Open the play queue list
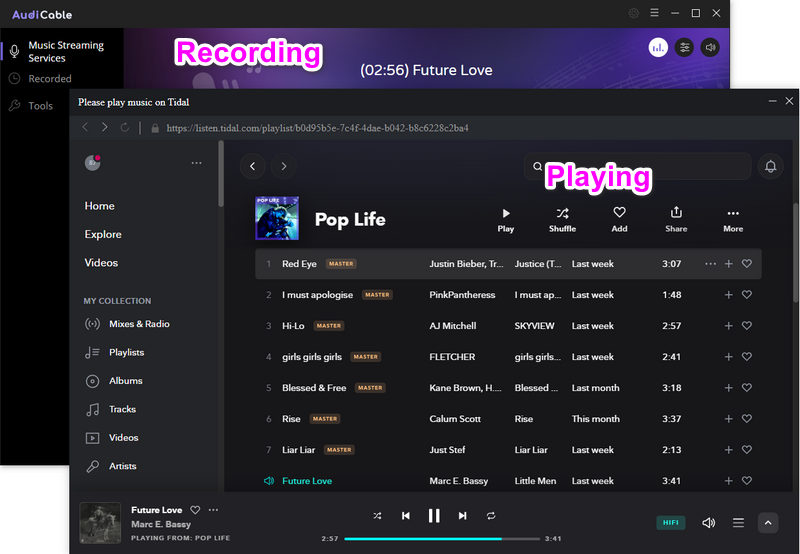This screenshot has height=554, width=800. 738,522
